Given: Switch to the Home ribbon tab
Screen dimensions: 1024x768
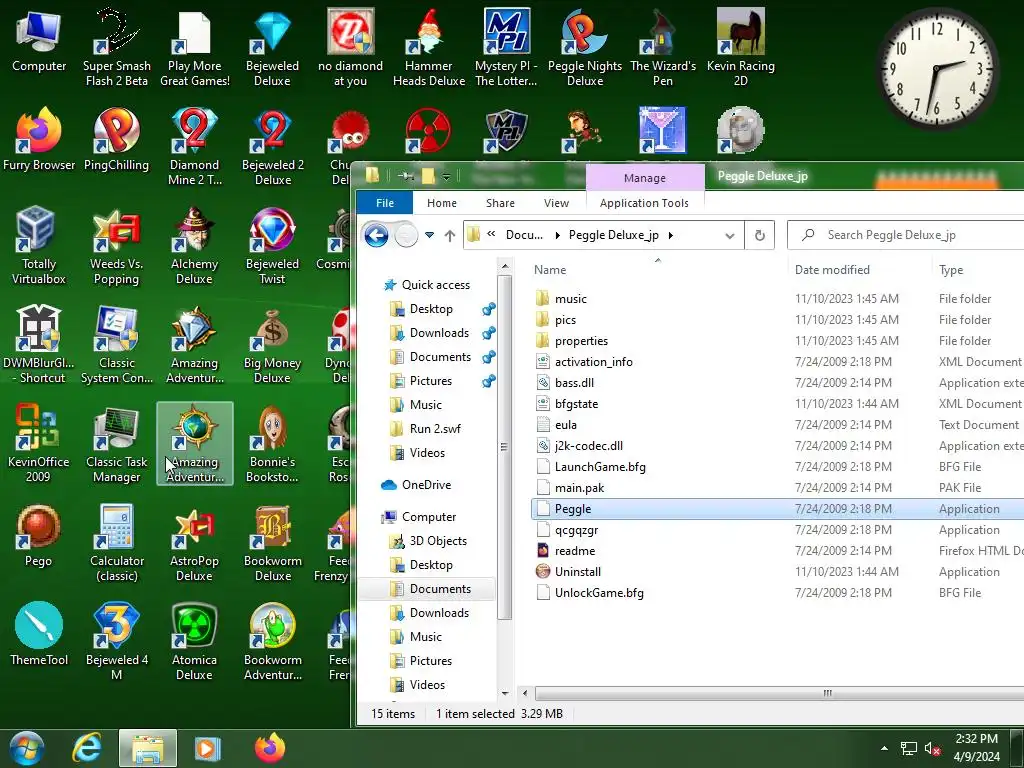Looking at the screenshot, I should click(441, 203).
